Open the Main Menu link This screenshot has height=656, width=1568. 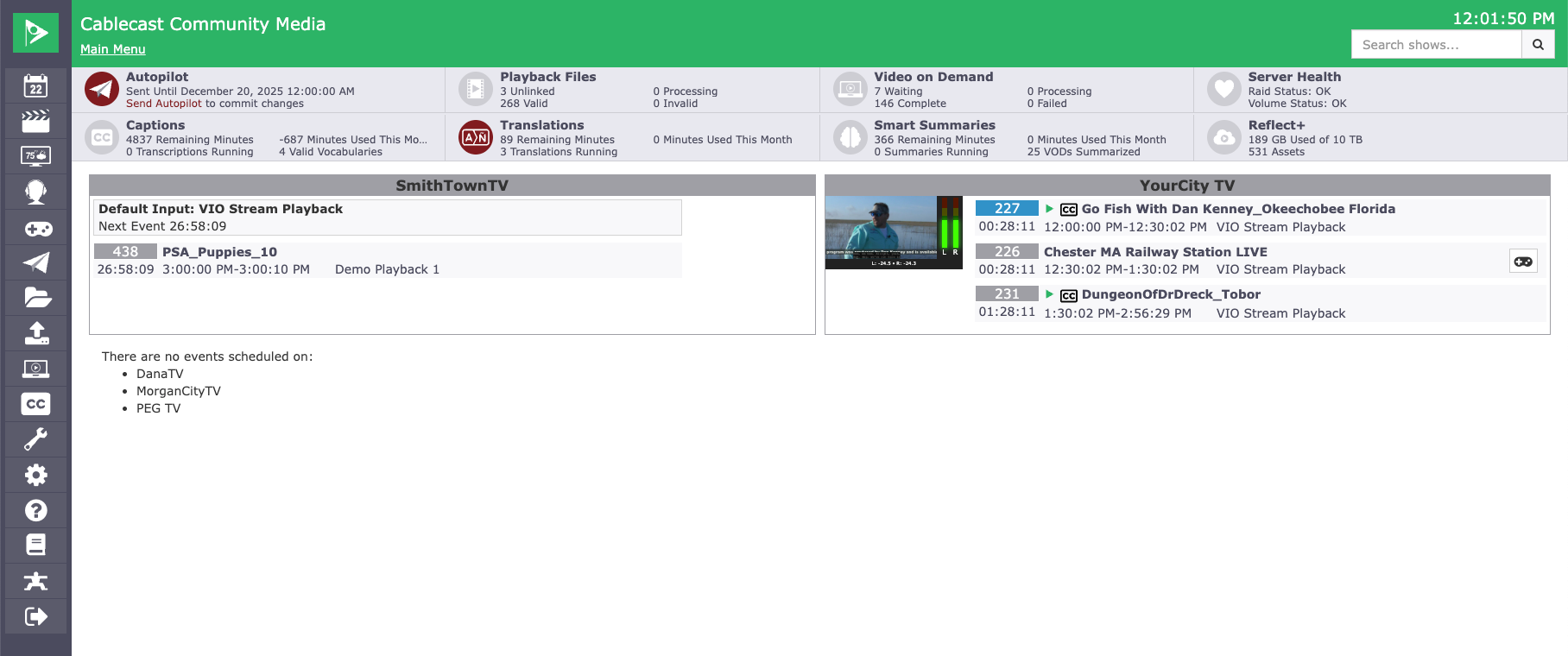(113, 49)
